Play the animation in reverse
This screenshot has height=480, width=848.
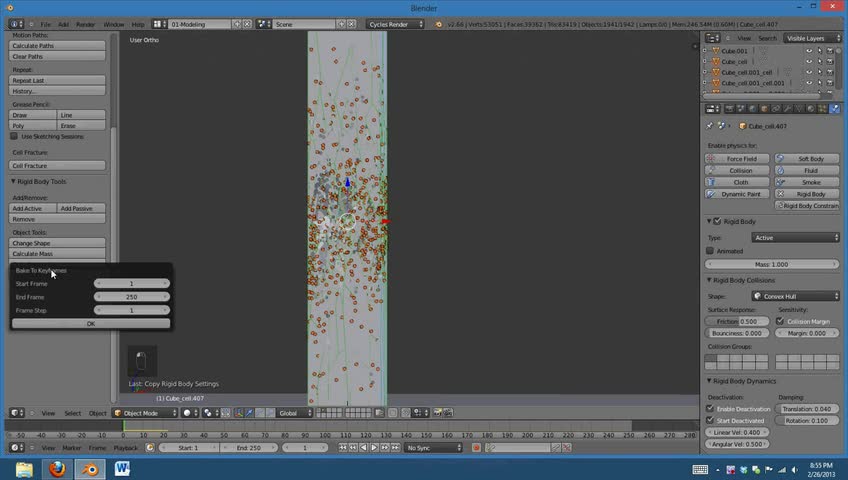(363, 448)
